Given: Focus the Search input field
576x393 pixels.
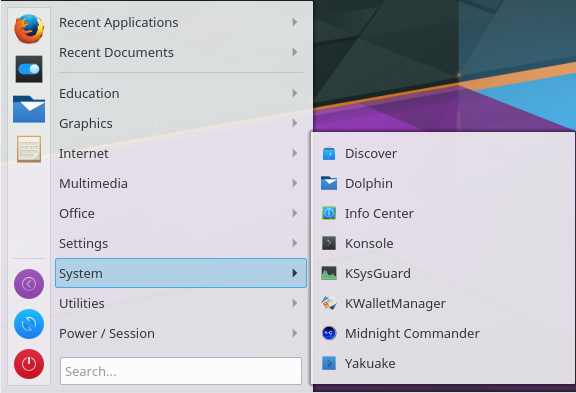Looking at the screenshot, I should 181,371.
